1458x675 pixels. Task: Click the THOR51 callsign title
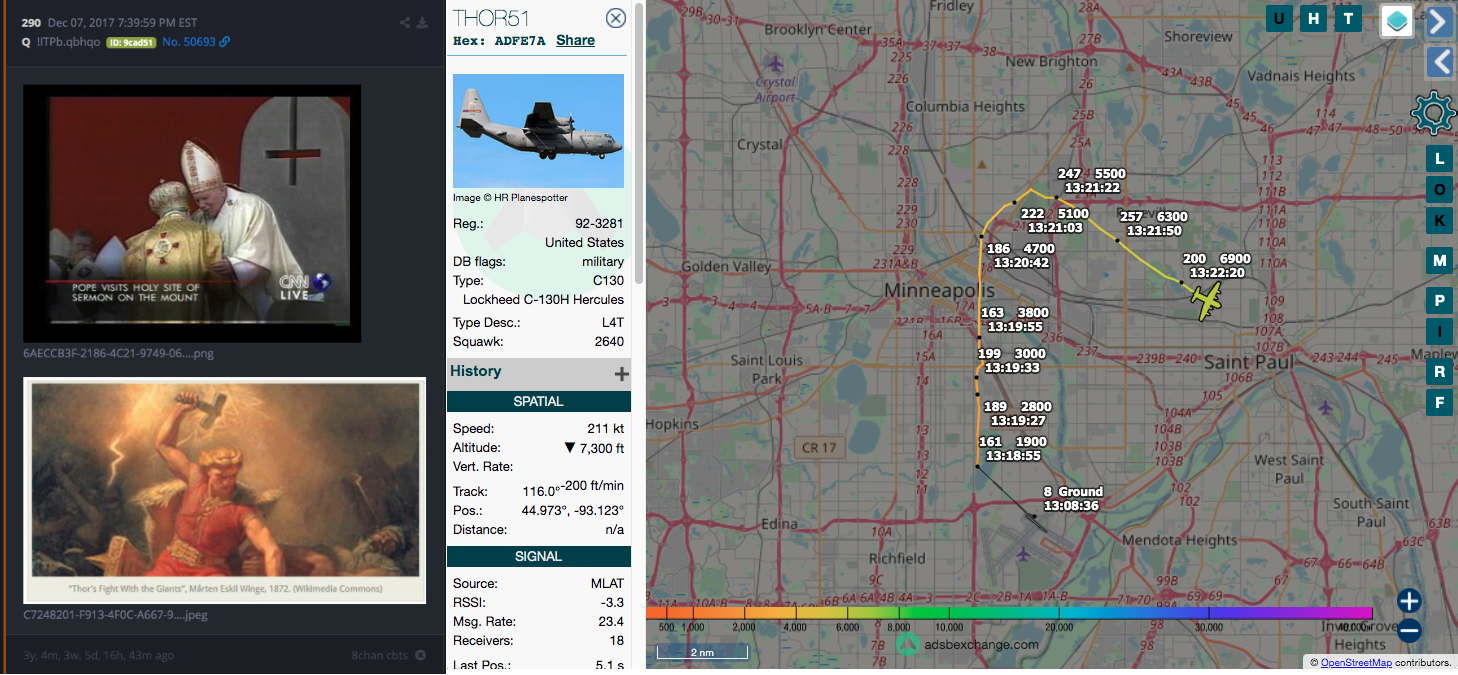tap(491, 18)
